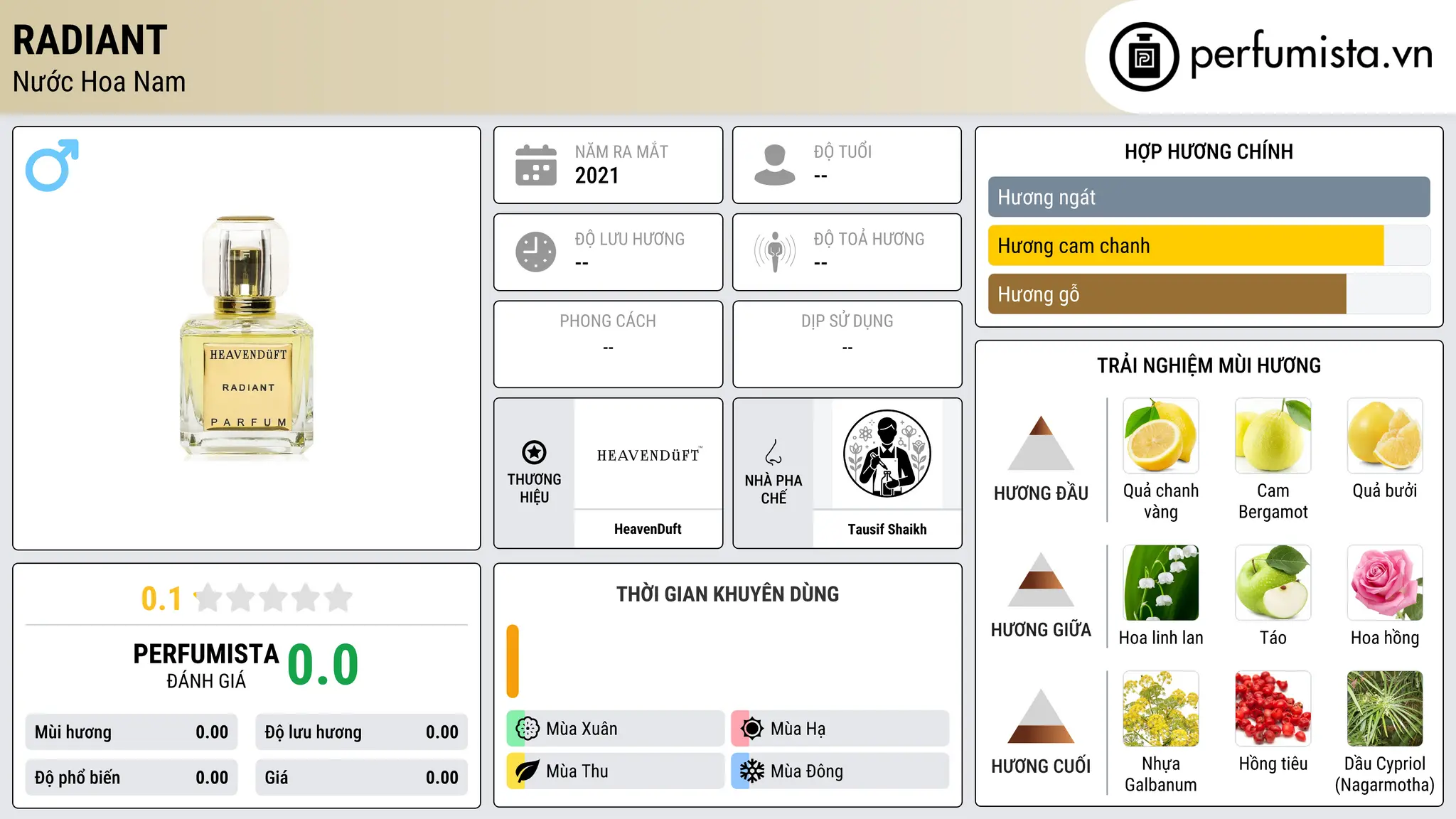Click the 'TRẢI NGHIỆM MÙI HƯƠNG' heading
Image resolution: width=1456 pixels, height=819 pixels.
coord(1209,365)
